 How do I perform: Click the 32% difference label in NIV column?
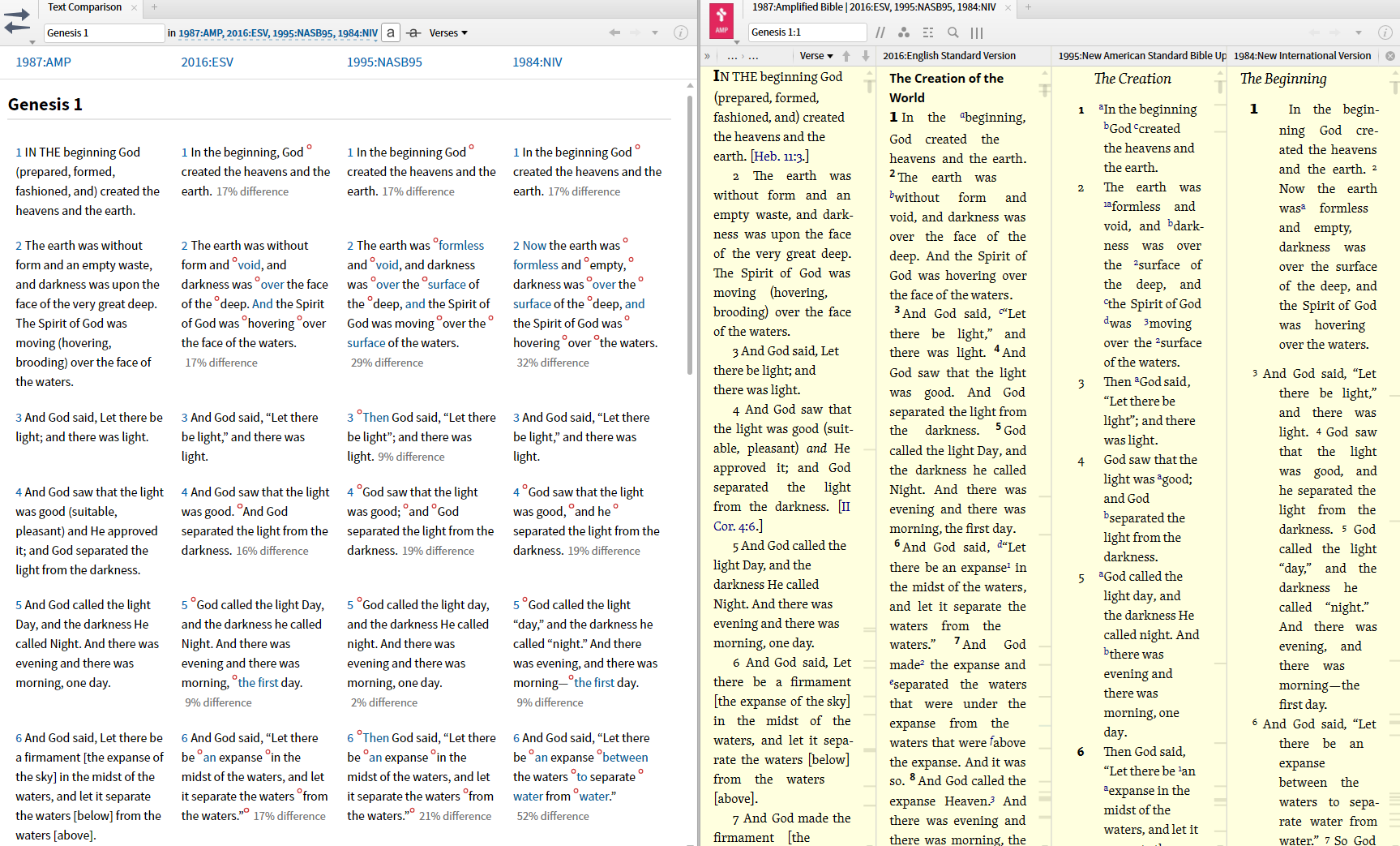click(553, 363)
